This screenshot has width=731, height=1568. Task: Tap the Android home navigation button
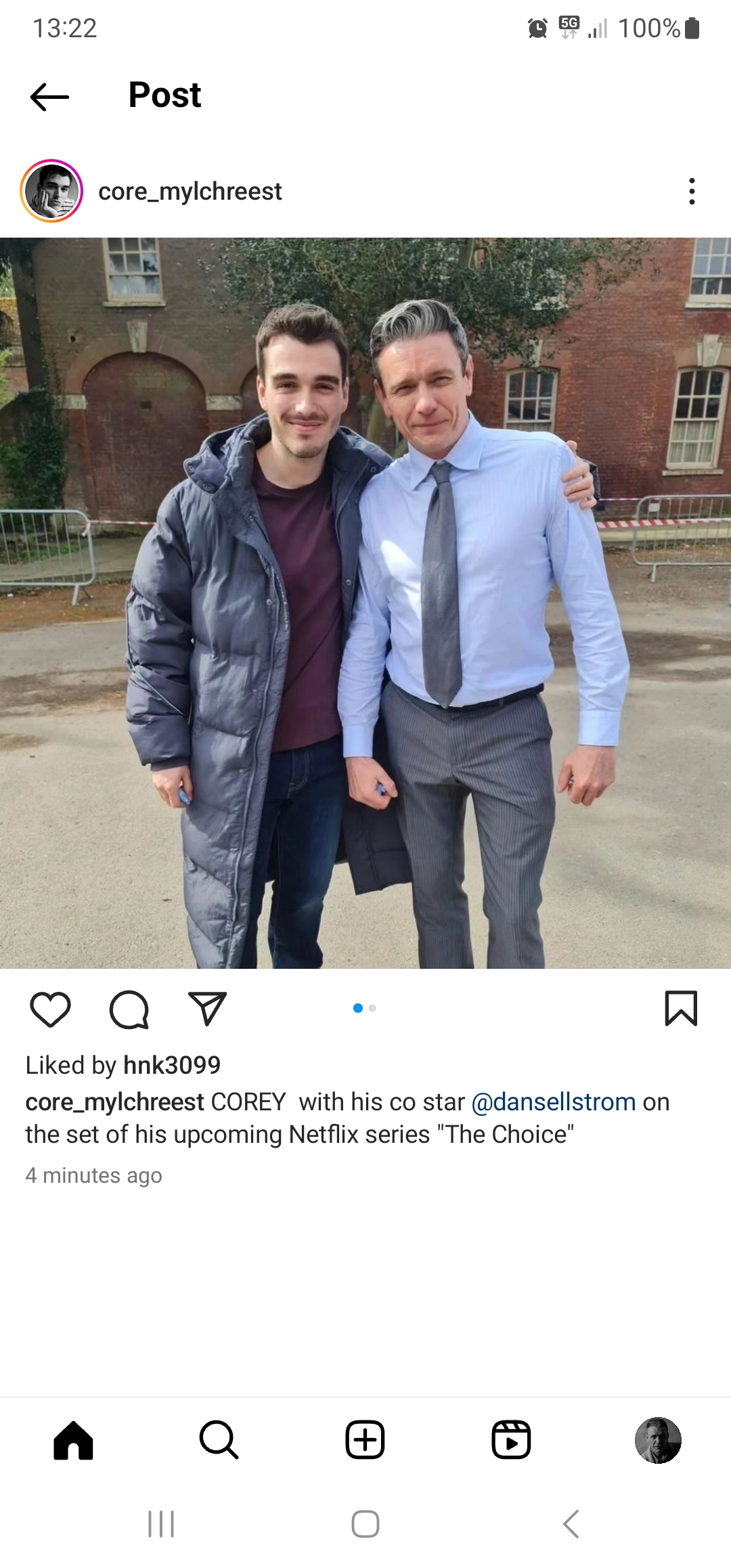(x=365, y=1524)
